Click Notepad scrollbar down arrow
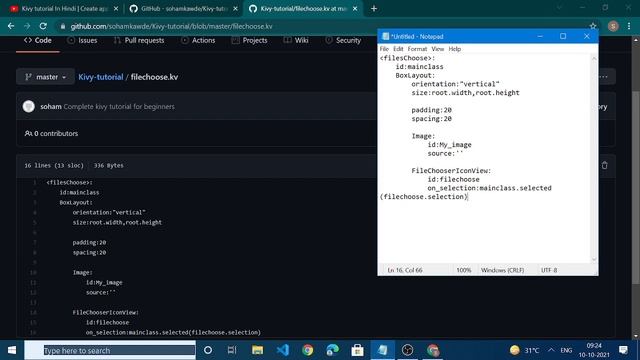Image resolution: width=640 pixels, height=360 pixels. tap(594, 259)
